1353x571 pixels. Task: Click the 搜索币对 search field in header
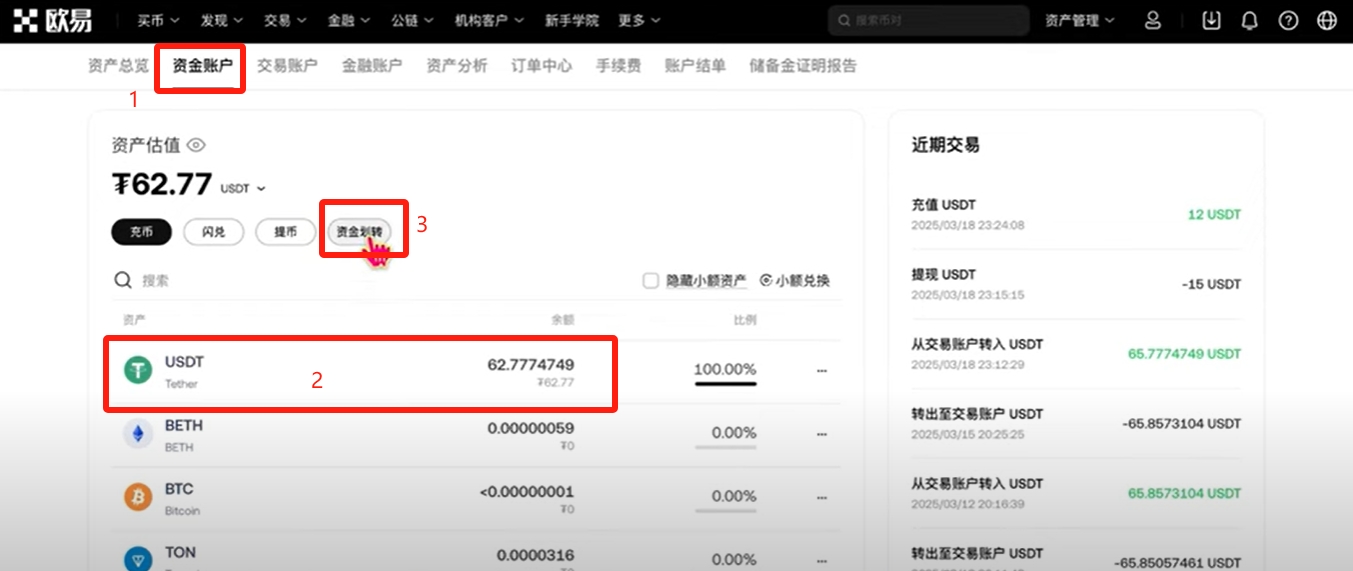pos(928,20)
